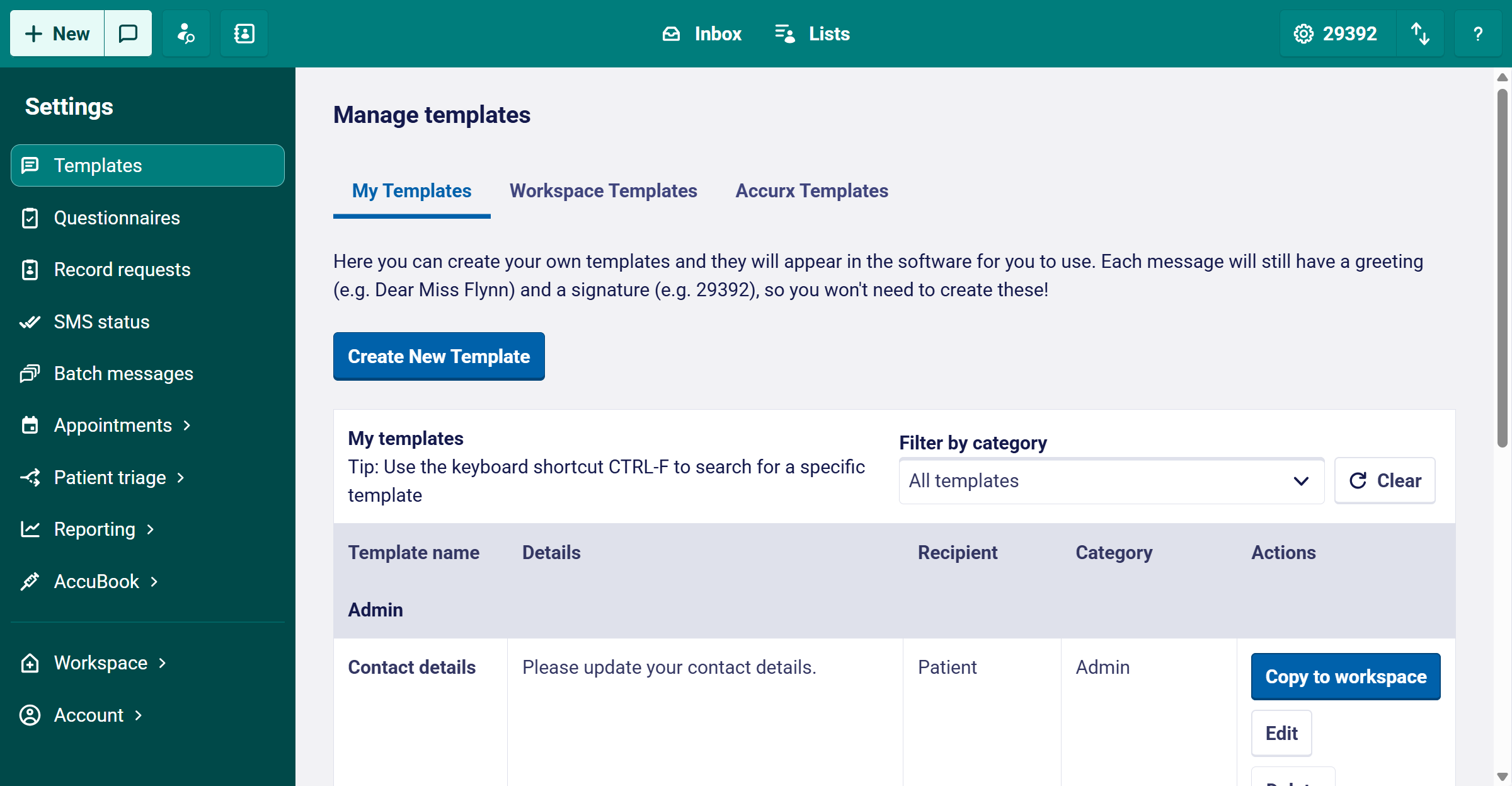The height and width of the screenshot is (786, 1512).
Task: Click Create New Template button
Action: 438,356
